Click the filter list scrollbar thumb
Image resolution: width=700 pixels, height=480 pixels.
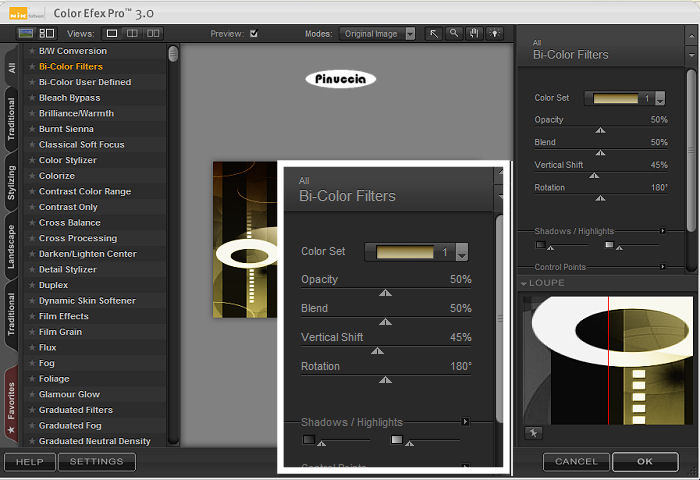pos(173,54)
